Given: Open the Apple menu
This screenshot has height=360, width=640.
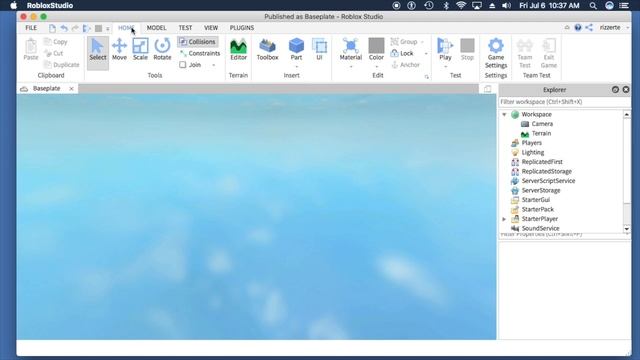Looking at the screenshot, I should pos(13,5).
